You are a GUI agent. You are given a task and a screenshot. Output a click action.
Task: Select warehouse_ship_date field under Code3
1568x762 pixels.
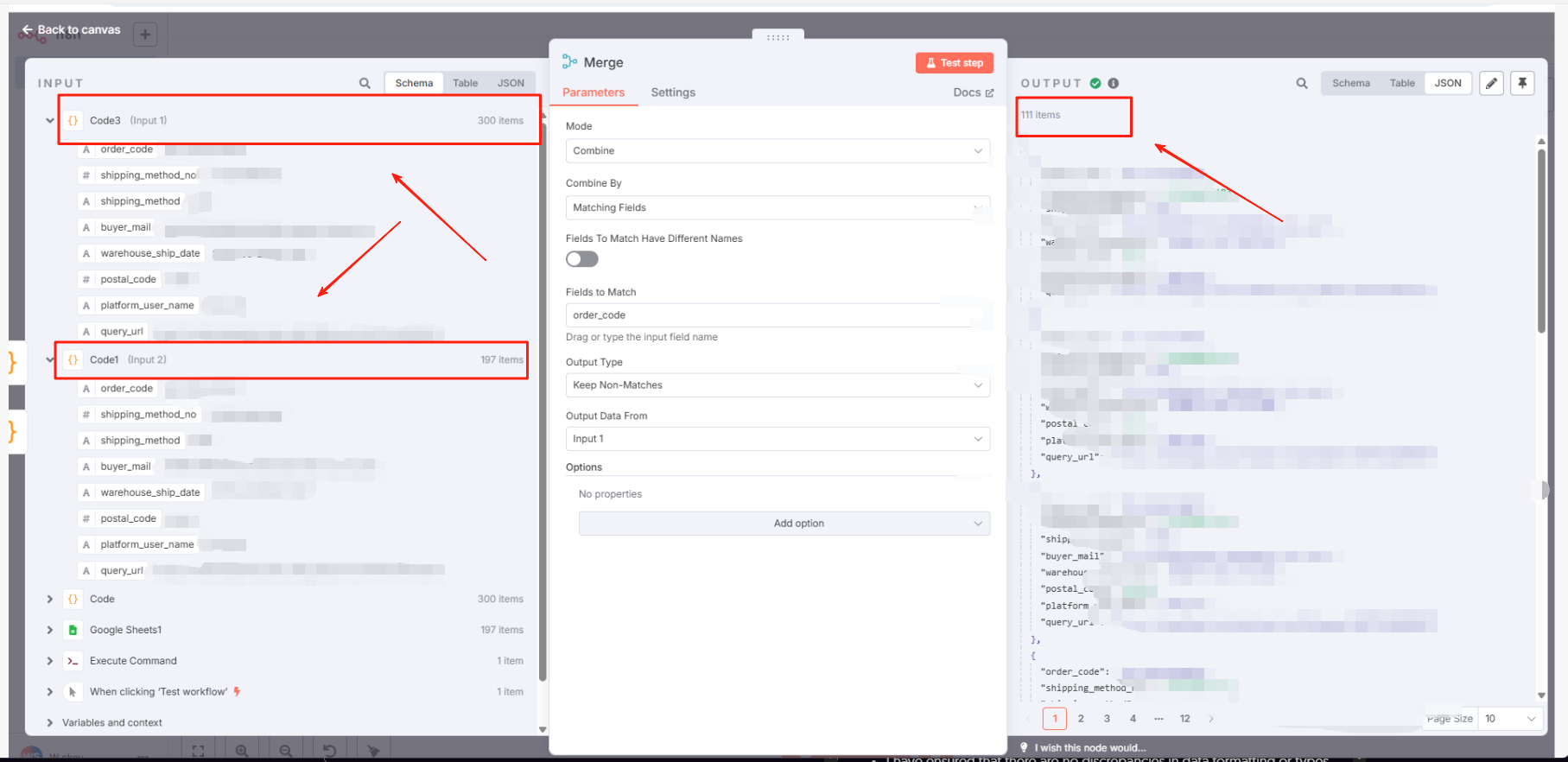coord(149,253)
